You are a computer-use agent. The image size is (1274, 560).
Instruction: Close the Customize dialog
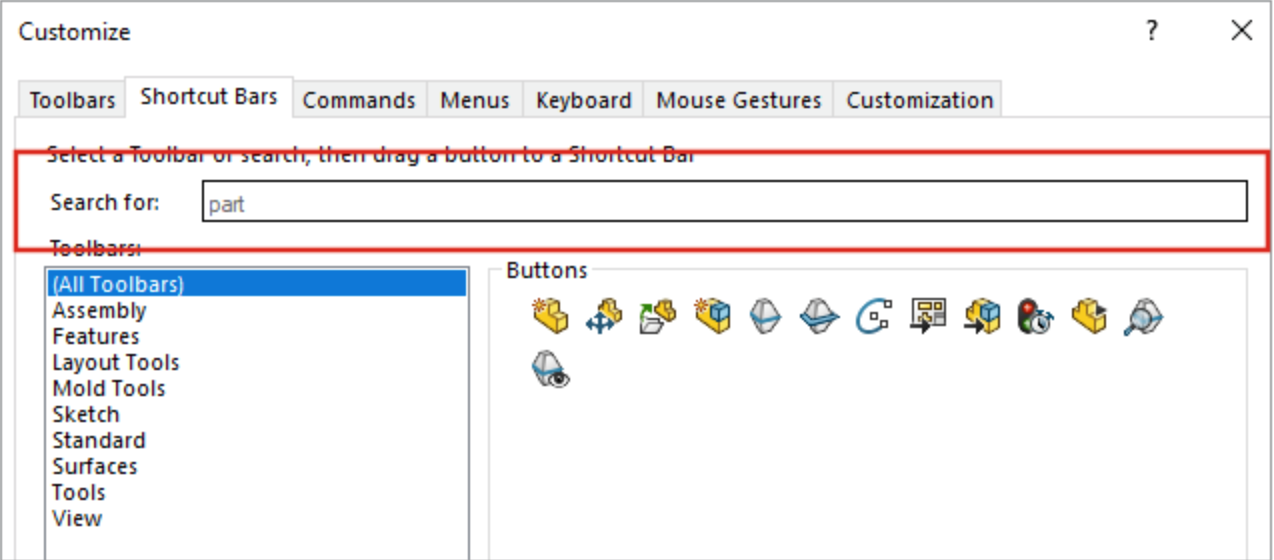tap(1241, 31)
